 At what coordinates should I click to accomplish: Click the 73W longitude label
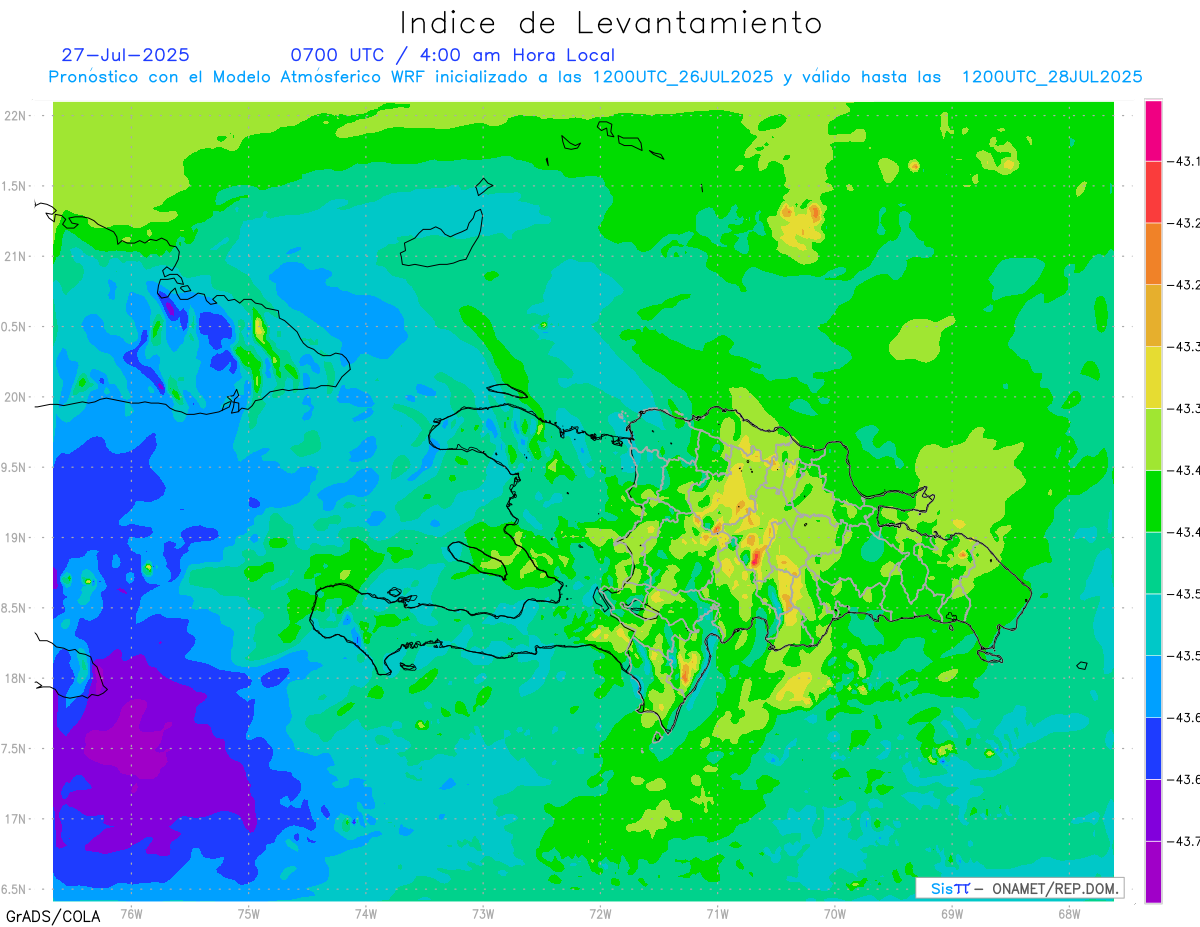(483, 914)
